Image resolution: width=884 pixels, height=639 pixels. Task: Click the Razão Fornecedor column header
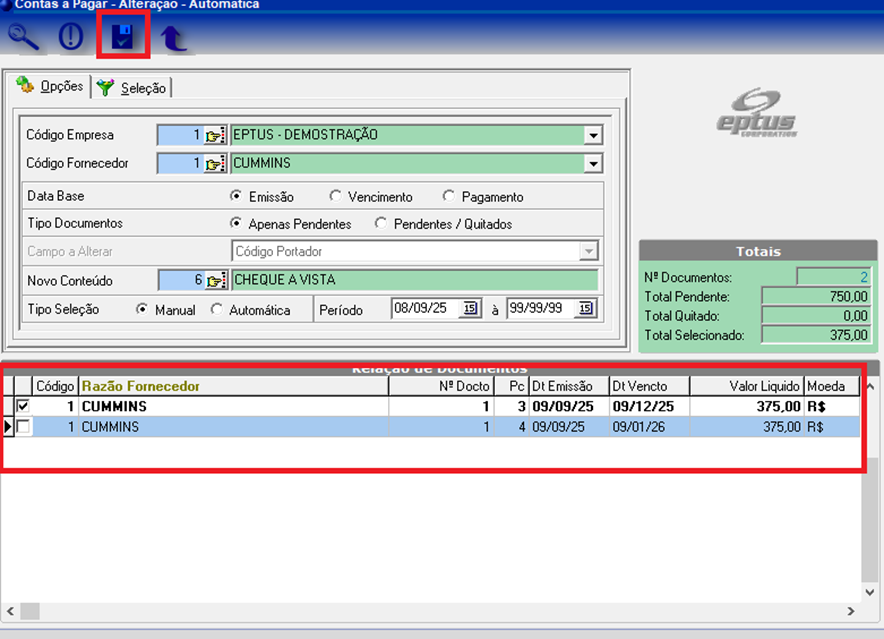click(140, 386)
